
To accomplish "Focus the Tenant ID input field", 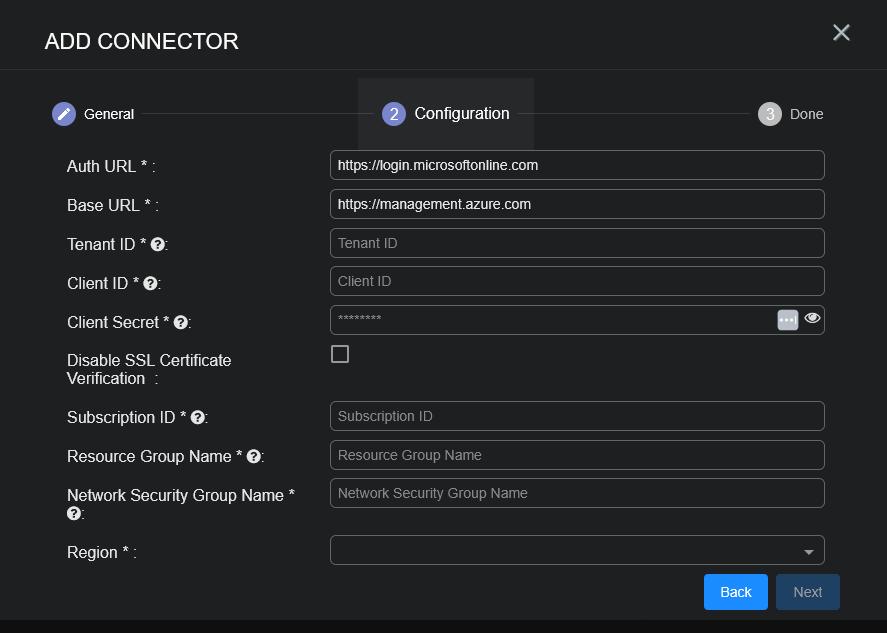I will click(x=577, y=243).
